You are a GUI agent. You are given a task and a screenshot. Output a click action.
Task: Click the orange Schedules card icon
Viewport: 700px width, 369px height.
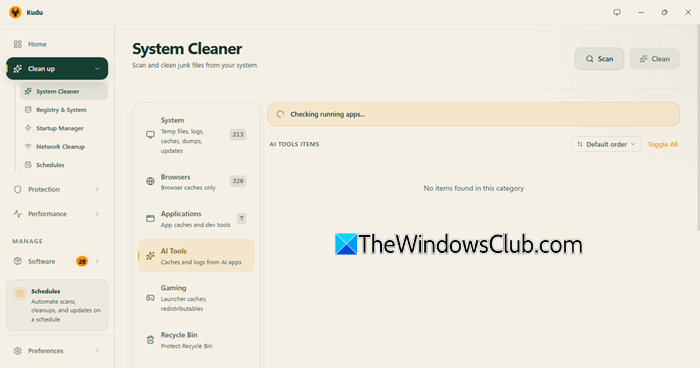20,294
